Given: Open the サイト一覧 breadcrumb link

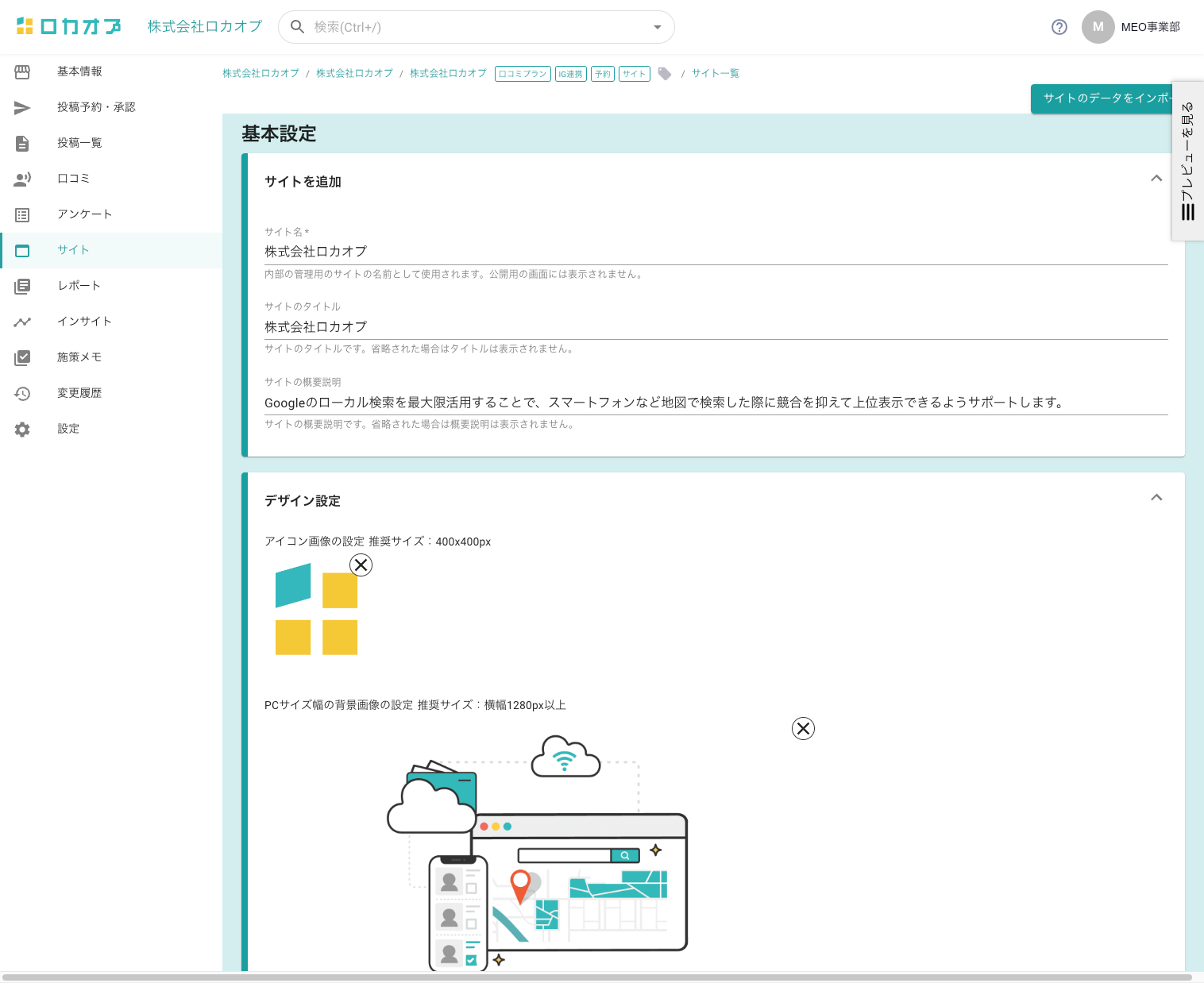Looking at the screenshot, I should coord(715,74).
